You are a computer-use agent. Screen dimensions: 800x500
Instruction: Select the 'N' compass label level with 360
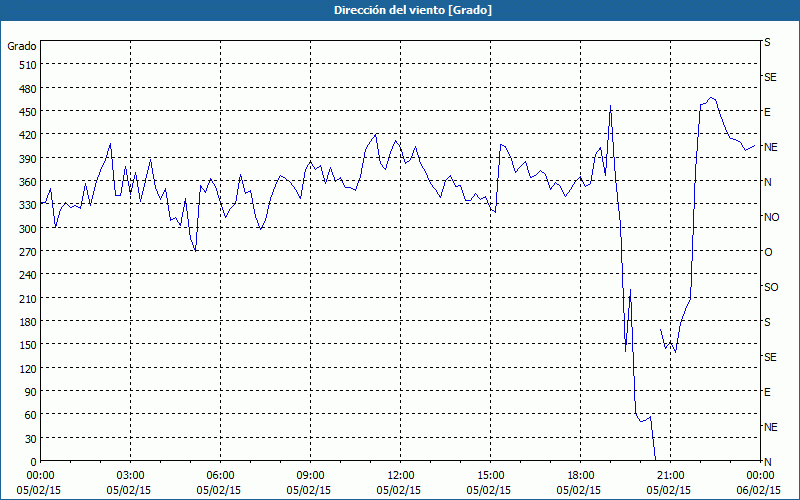pos(768,182)
